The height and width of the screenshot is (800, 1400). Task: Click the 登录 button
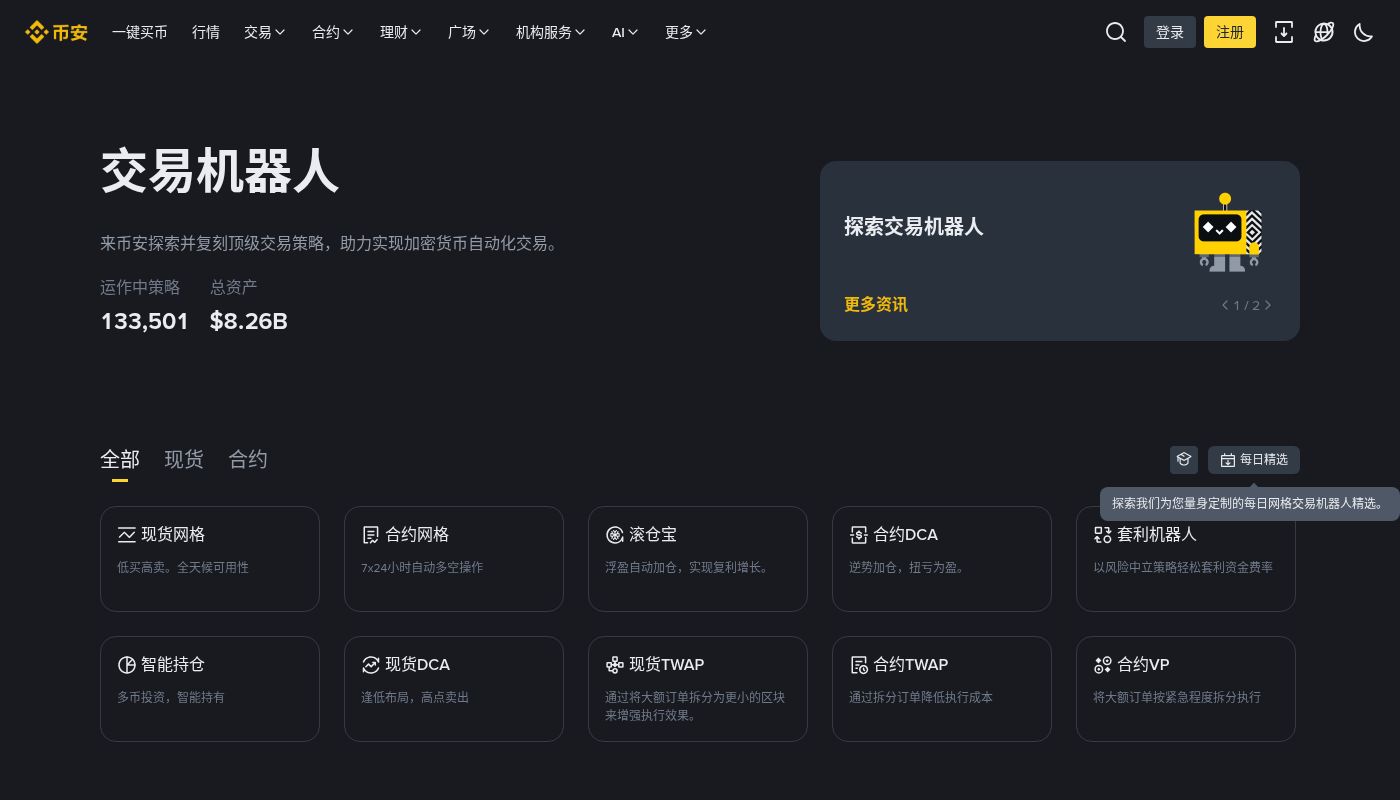(1170, 32)
